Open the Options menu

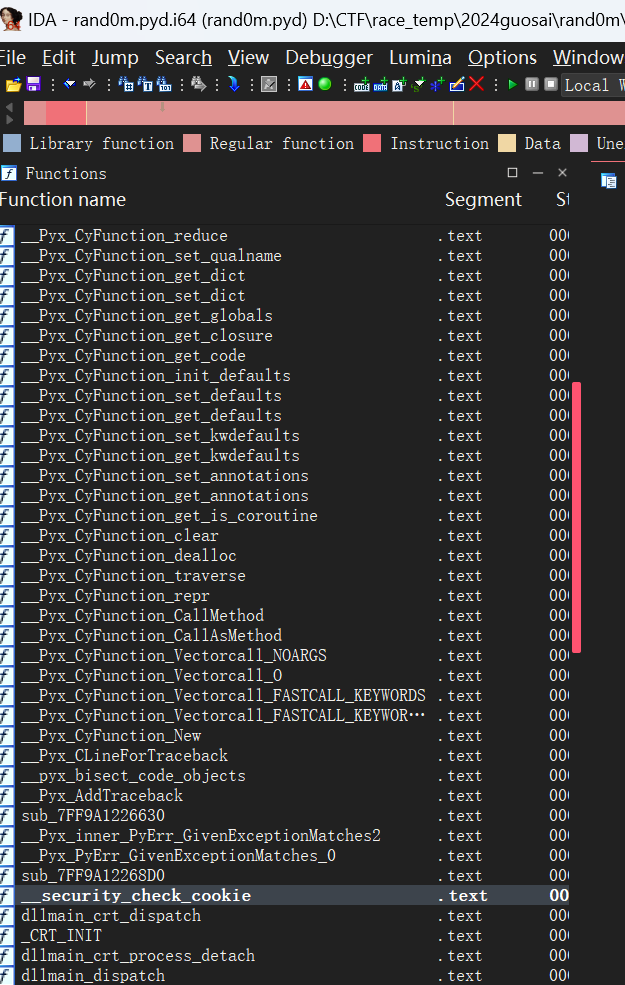[x=502, y=58]
